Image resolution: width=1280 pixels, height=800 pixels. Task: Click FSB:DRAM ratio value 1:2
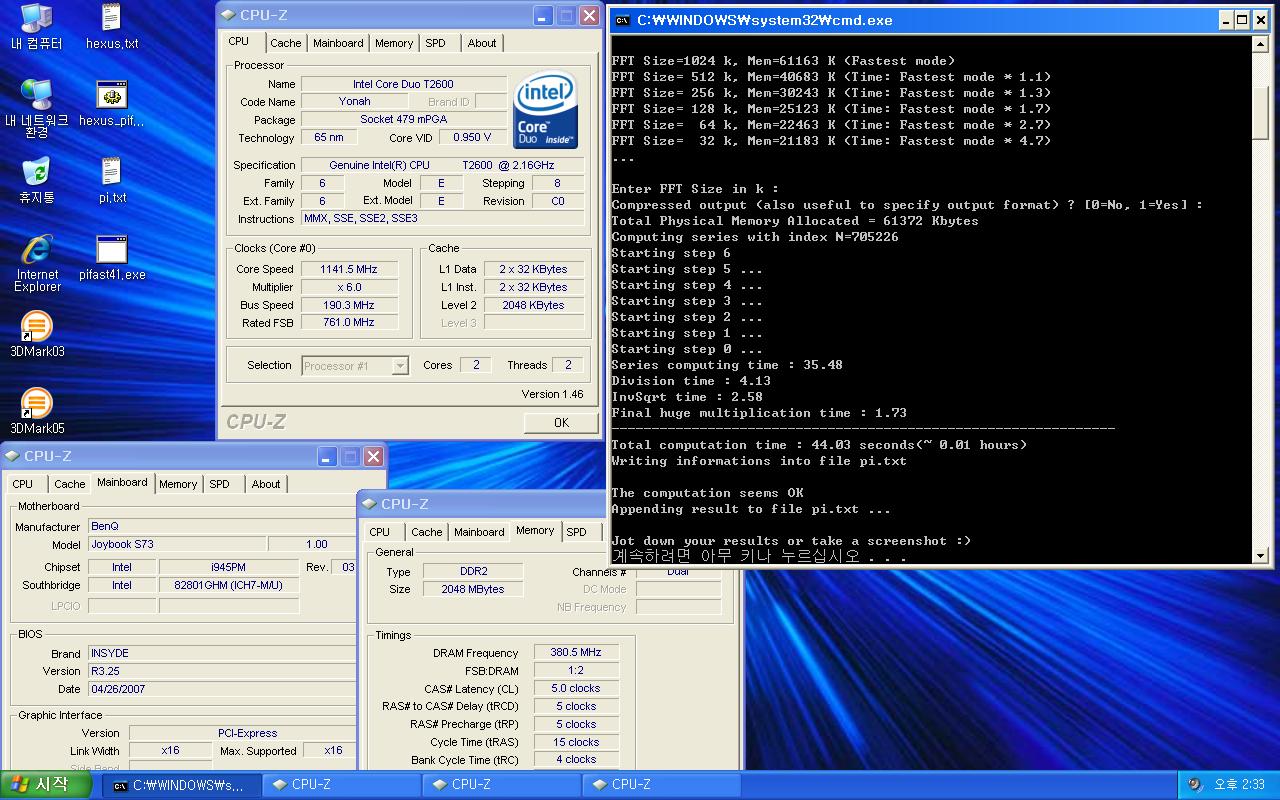click(576, 671)
